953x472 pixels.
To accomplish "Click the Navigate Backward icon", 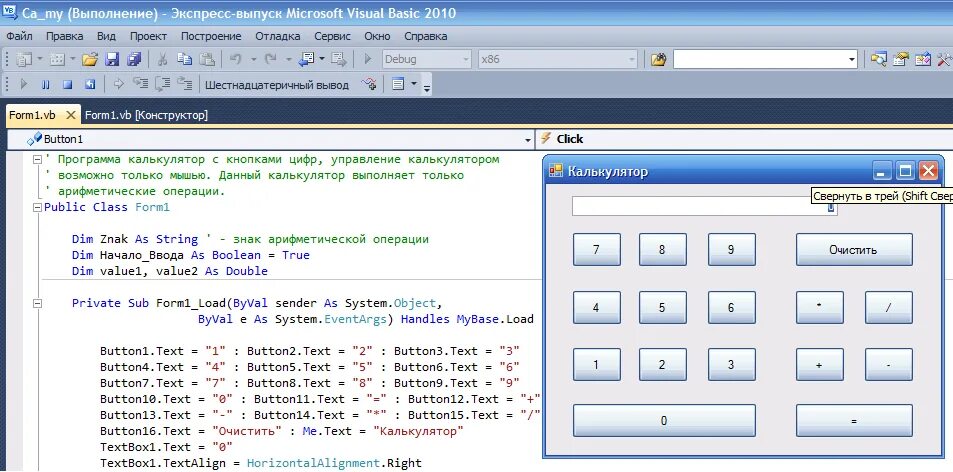I will point(307,60).
